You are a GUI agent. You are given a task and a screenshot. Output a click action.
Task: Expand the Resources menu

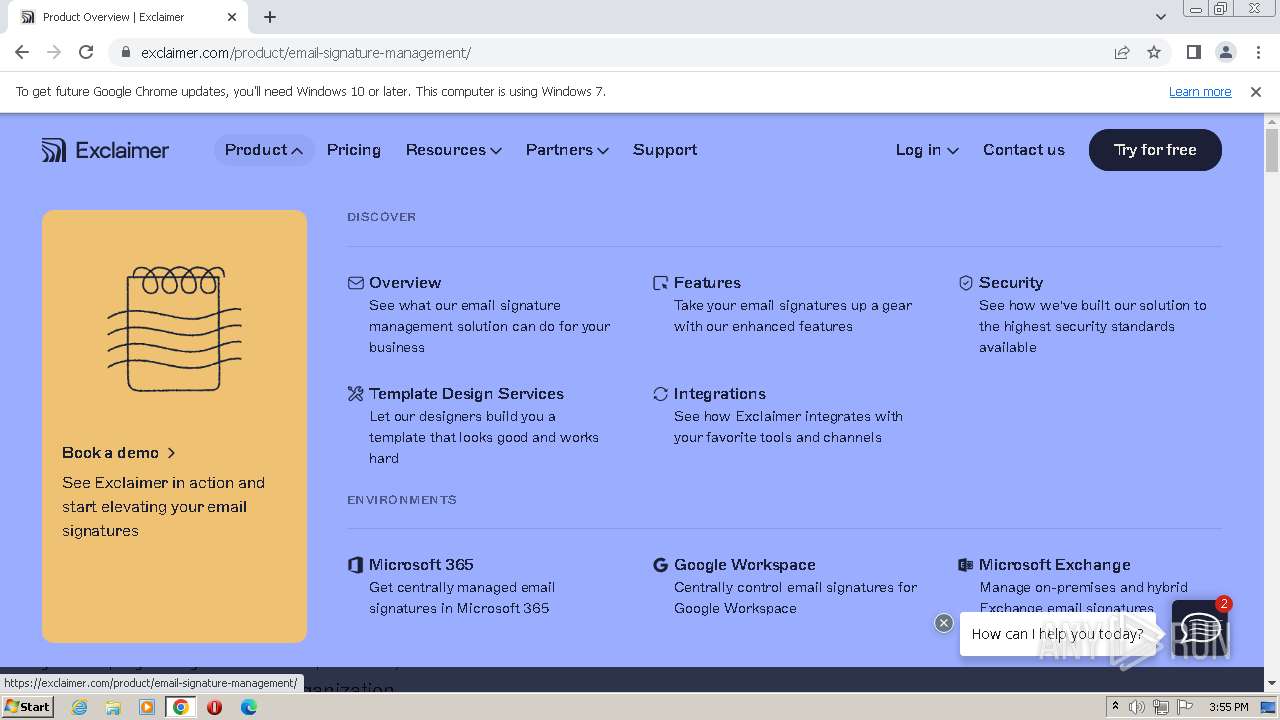point(454,150)
